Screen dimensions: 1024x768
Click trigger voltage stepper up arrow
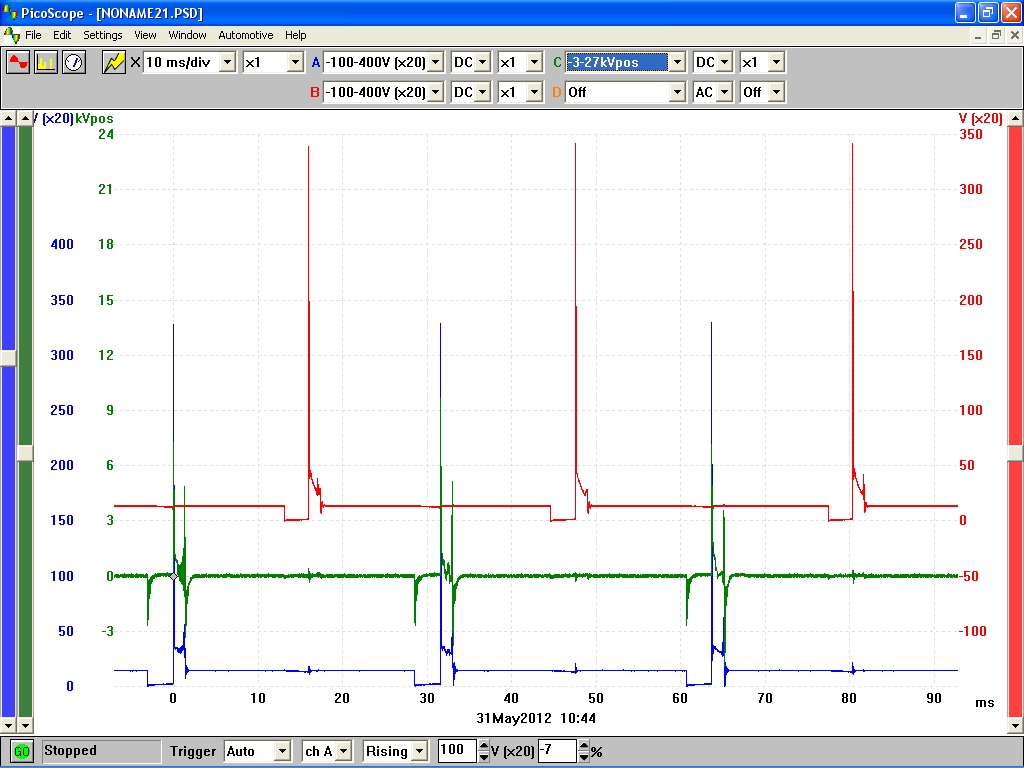(484, 745)
